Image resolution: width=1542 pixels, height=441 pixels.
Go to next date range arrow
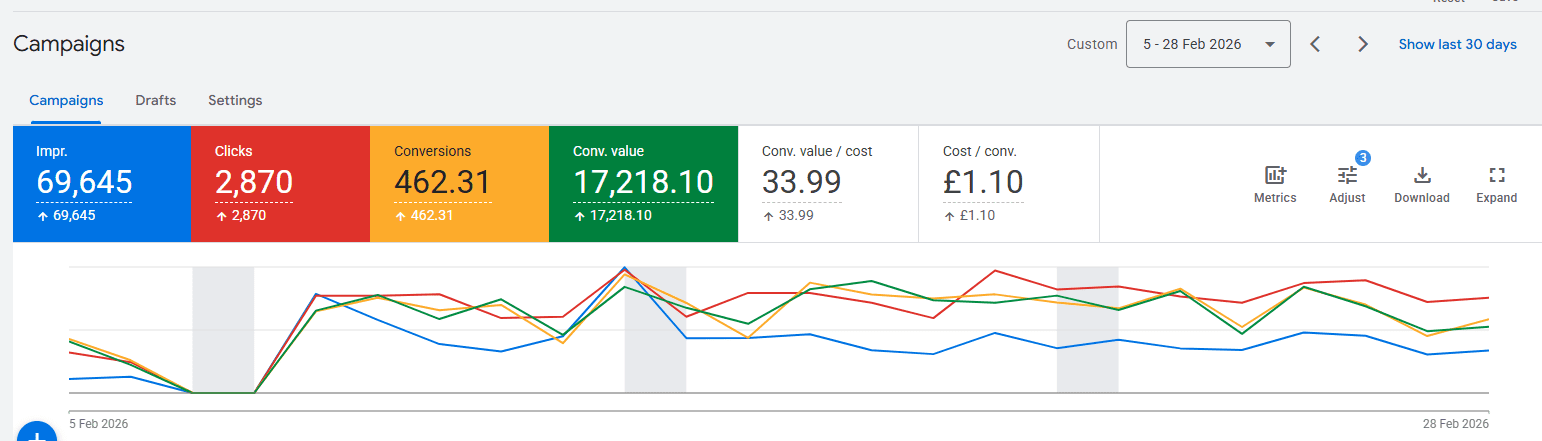coord(1362,44)
